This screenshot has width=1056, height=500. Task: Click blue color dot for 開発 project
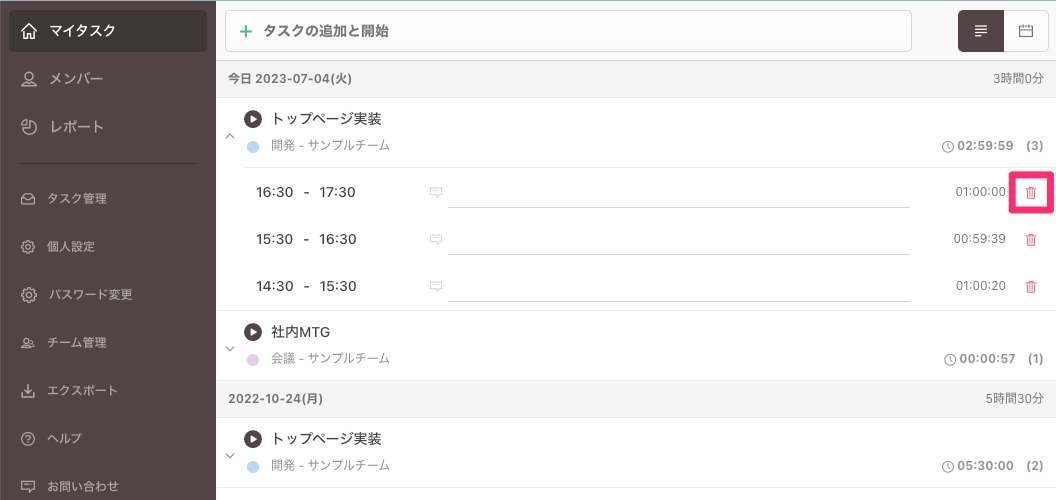coord(253,146)
